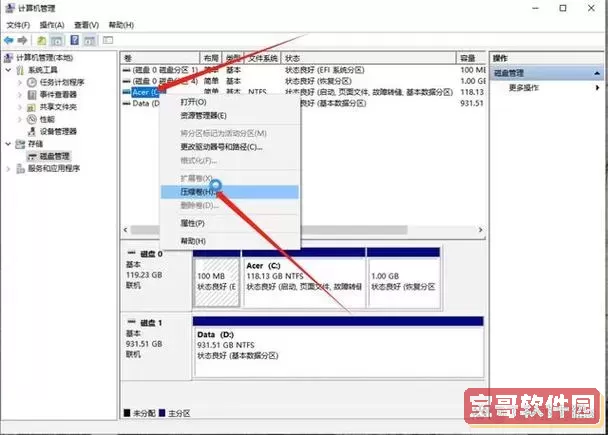
Task: Click the 性能 gauge icon in tree
Action: point(32,119)
